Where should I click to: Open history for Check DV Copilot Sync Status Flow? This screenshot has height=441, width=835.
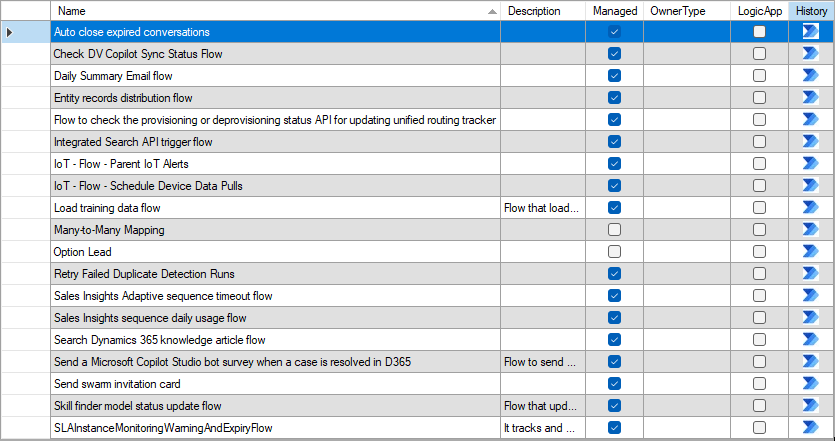pos(811,54)
